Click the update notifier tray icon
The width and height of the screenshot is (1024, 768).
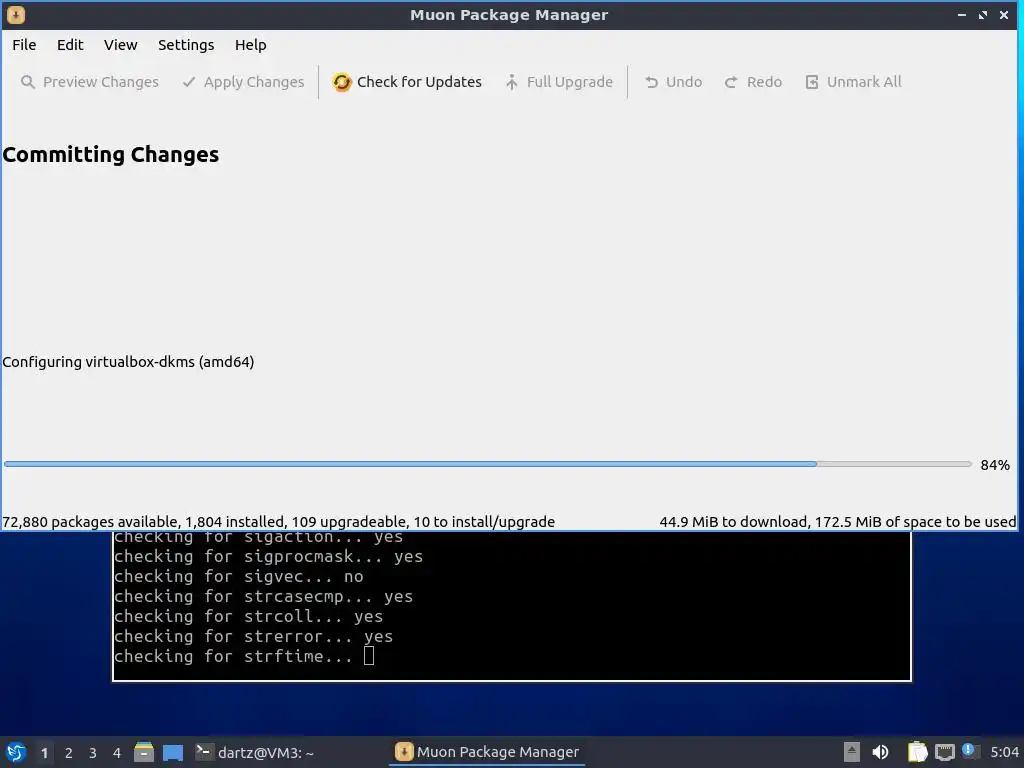tap(970, 751)
